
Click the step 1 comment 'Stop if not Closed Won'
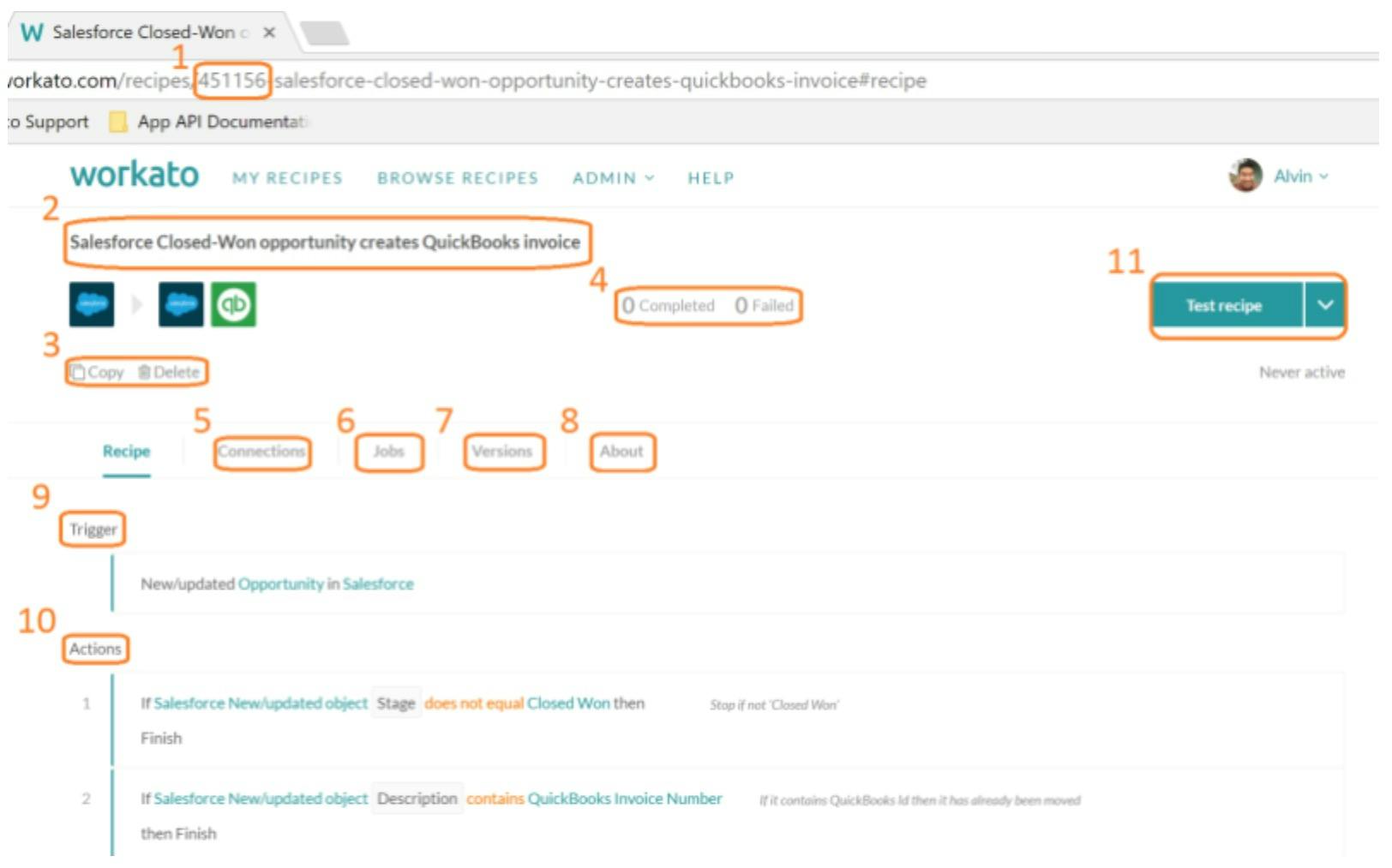(x=774, y=705)
